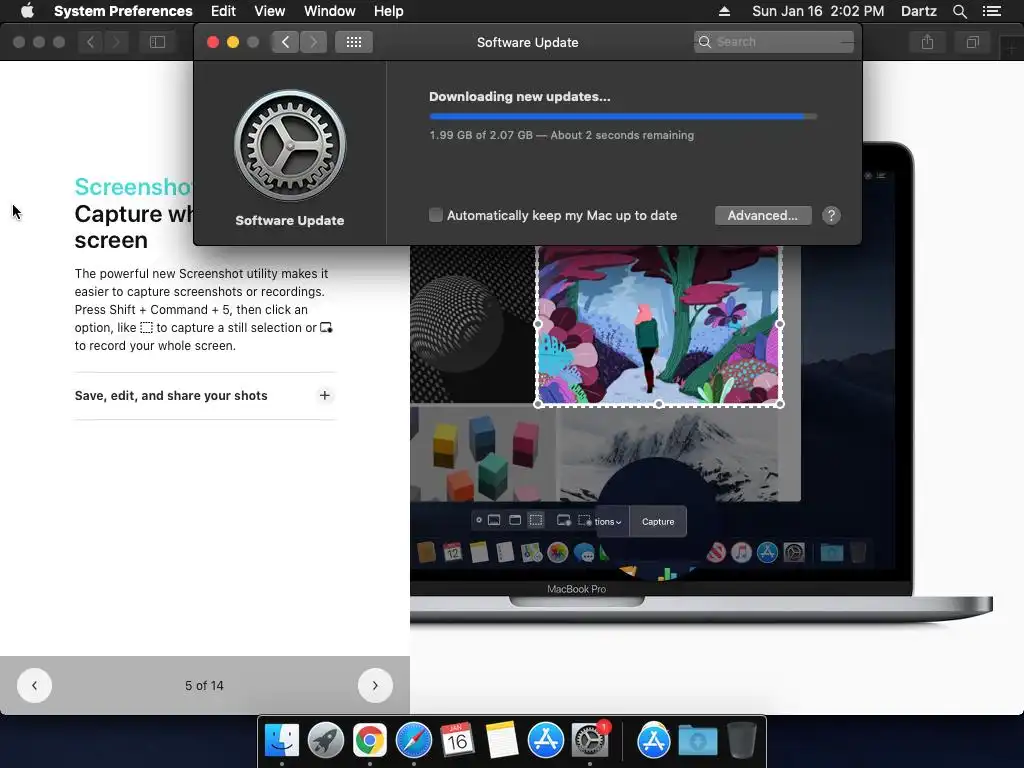Show all preferences grid button
This screenshot has width=1024, height=768.
(x=354, y=42)
